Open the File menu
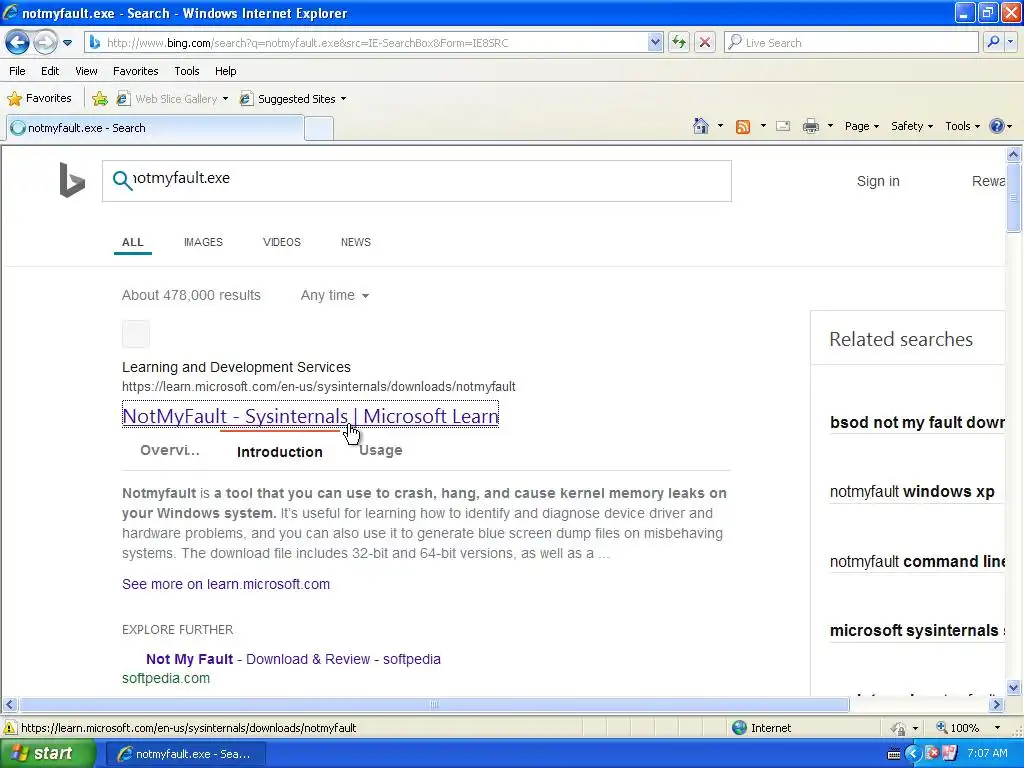Image resolution: width=1024 pixels, height=768 pixels. click(18, 71)
